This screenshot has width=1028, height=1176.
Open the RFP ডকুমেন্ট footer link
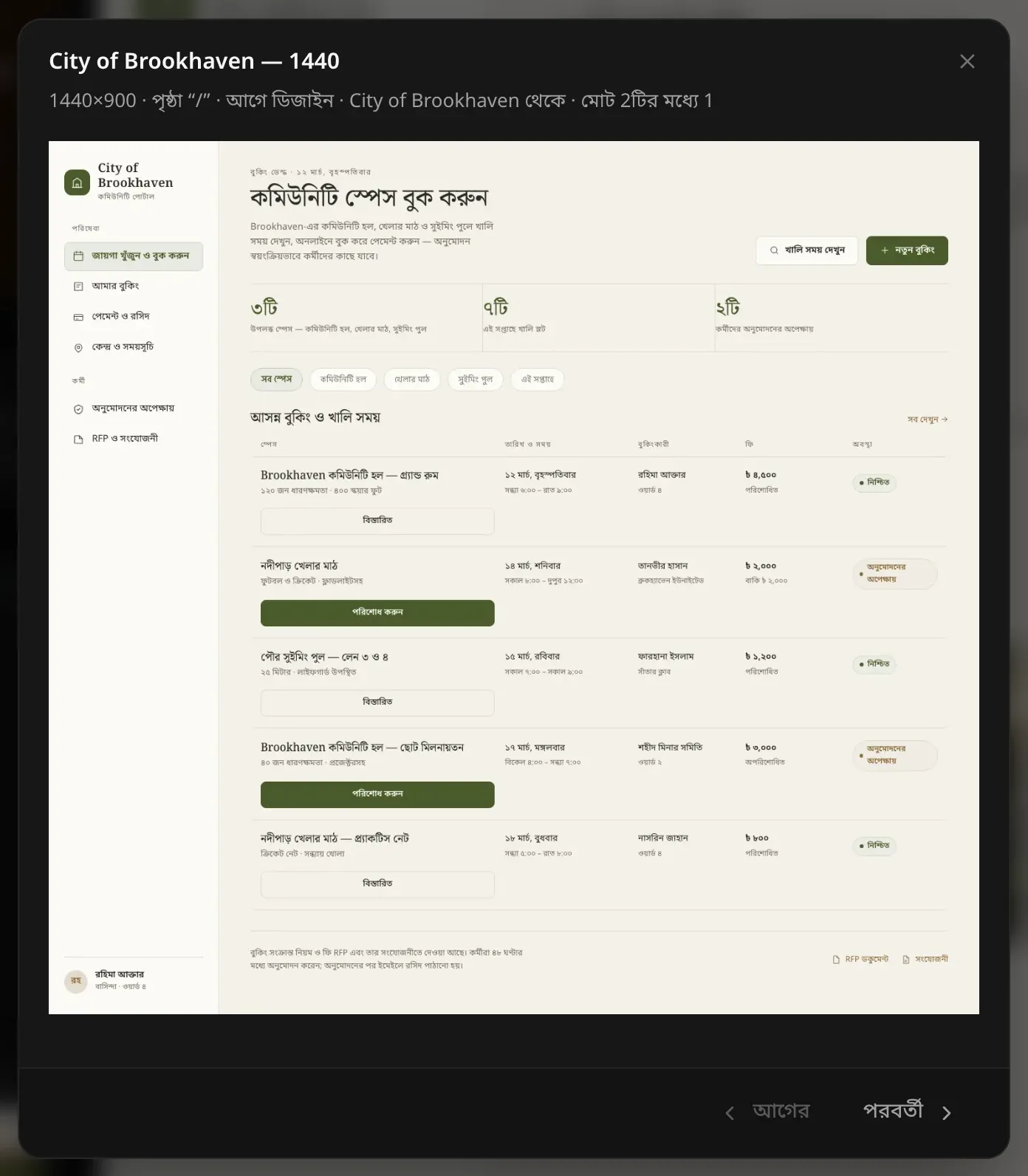point(860,960)
